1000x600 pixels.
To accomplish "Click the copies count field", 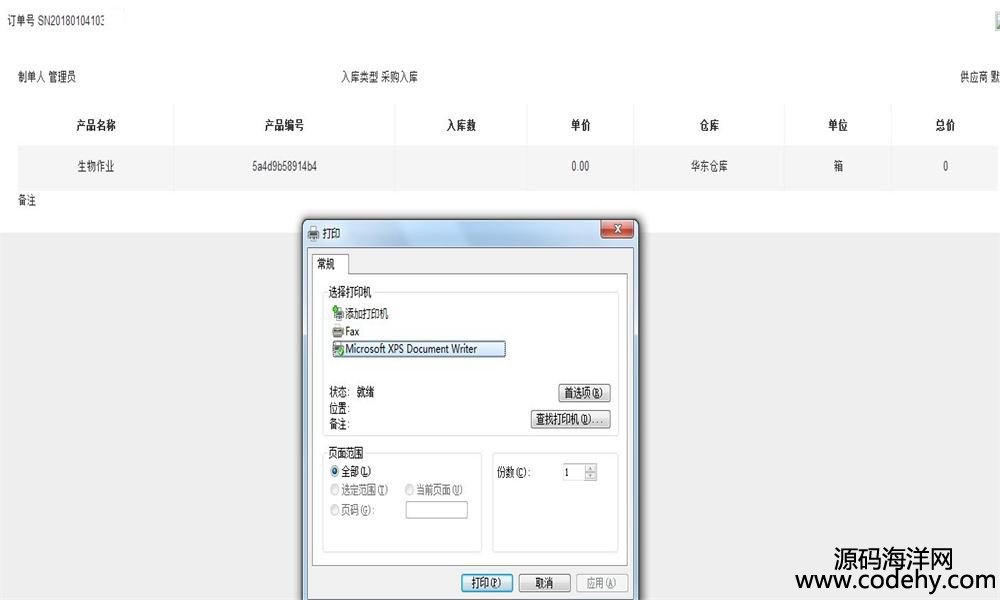I will pyautogui.click(x=573, y=472).
